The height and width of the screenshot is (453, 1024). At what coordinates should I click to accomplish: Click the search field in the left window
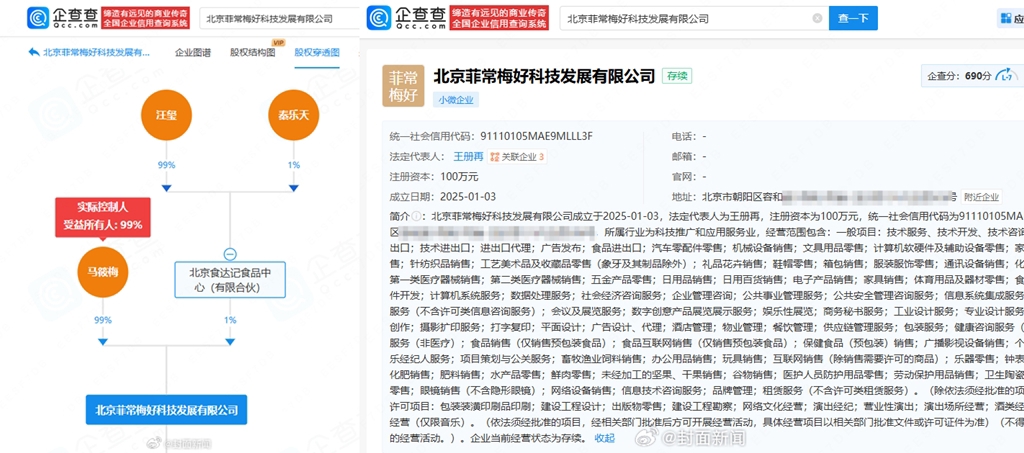click(280, 18)
